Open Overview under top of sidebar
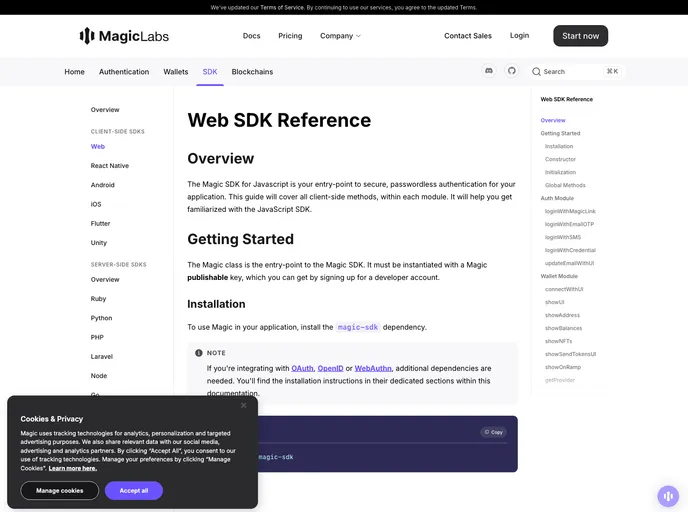This screenshot has width=688, height=512. [x=105, y=110]
